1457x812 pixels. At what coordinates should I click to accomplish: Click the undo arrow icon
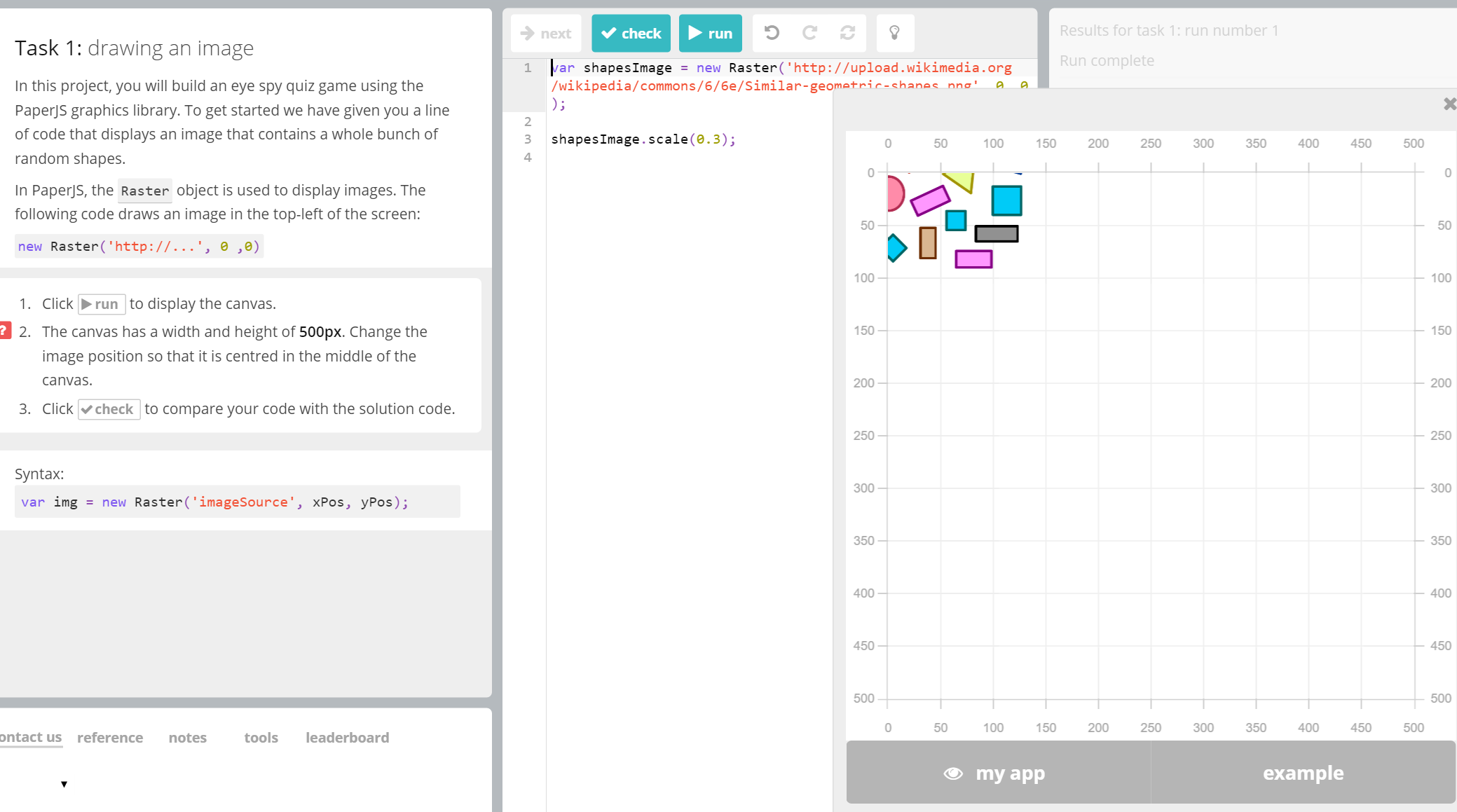(772, 33)
